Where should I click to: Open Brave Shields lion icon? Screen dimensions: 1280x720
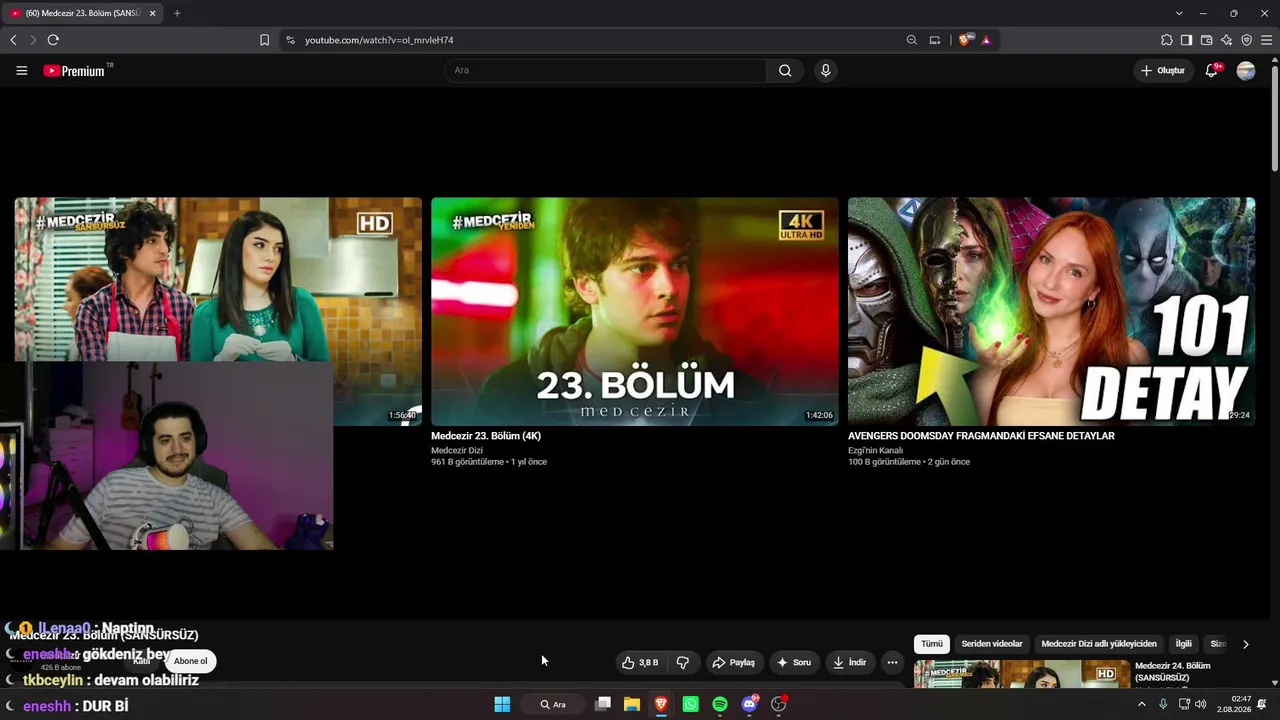(x=964, y=40)
